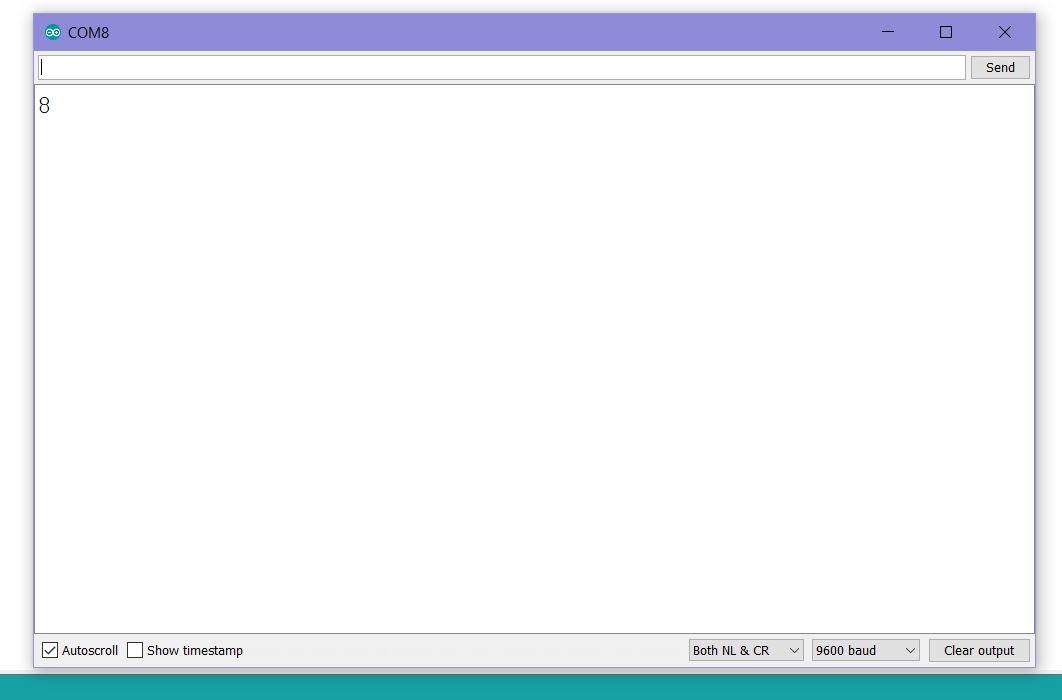Focus the serial message input field
The height and width of the screenshot is (700, 1062).
500,67
